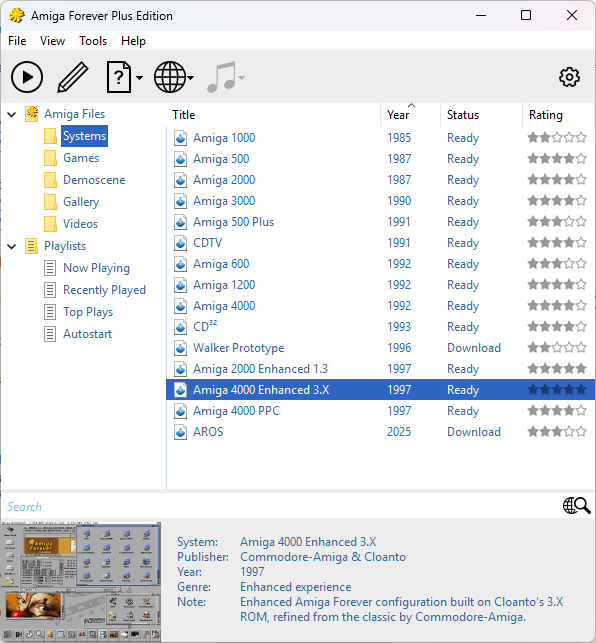Click the web globe icon

pyautogui.click(x=170, y=77)
